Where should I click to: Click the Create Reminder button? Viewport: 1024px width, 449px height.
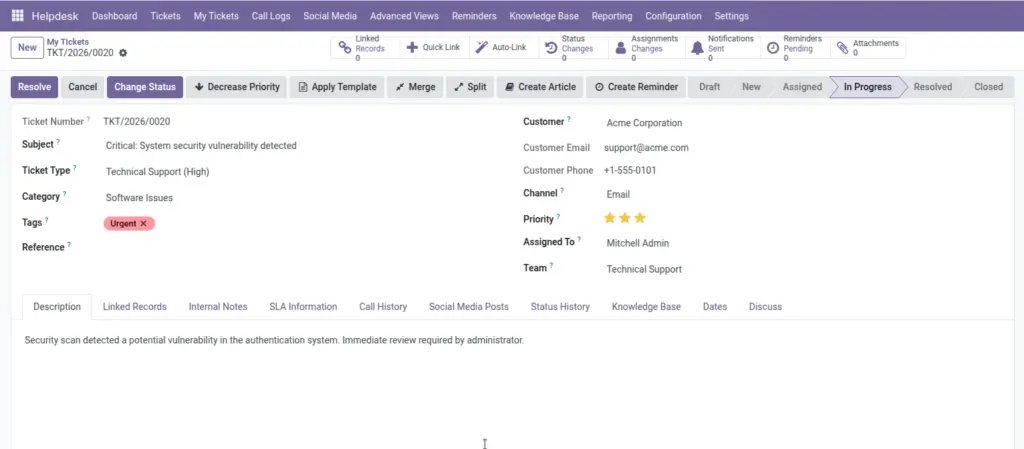pyautogui.click(x=636, y=87)
